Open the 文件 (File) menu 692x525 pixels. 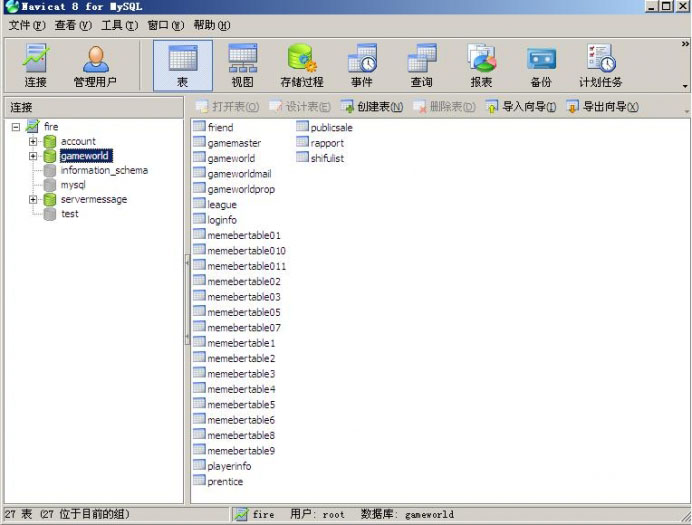pos(27,25)
